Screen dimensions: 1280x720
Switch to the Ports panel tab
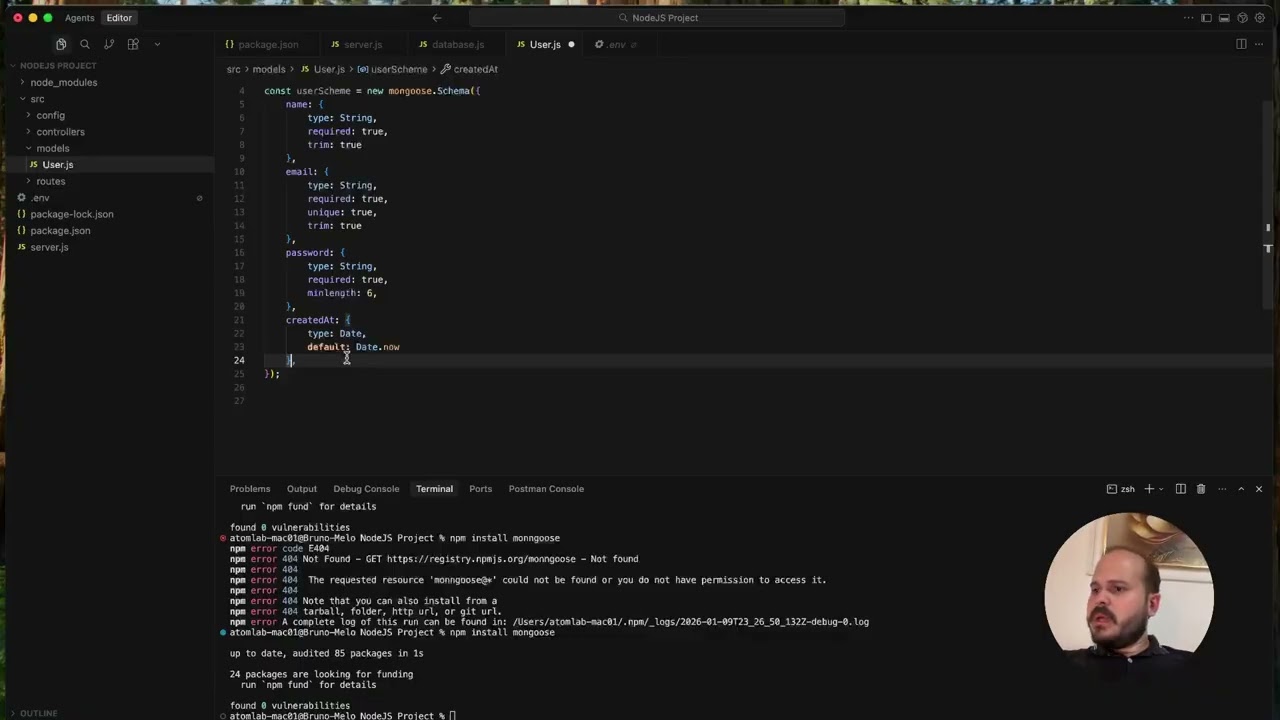point(481,489)
